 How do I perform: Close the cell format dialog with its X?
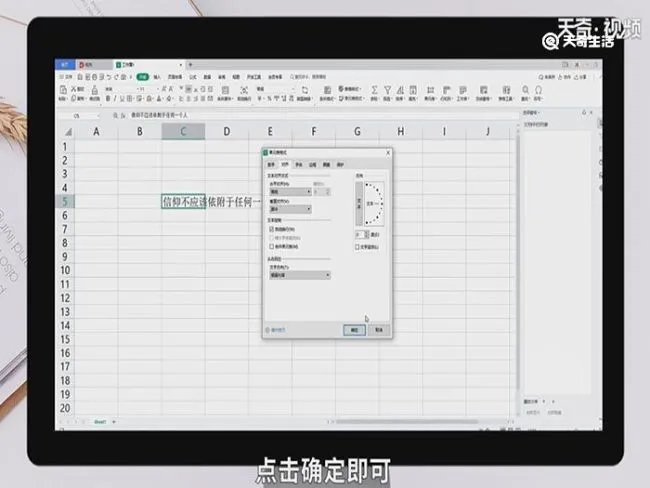[388, 153]
